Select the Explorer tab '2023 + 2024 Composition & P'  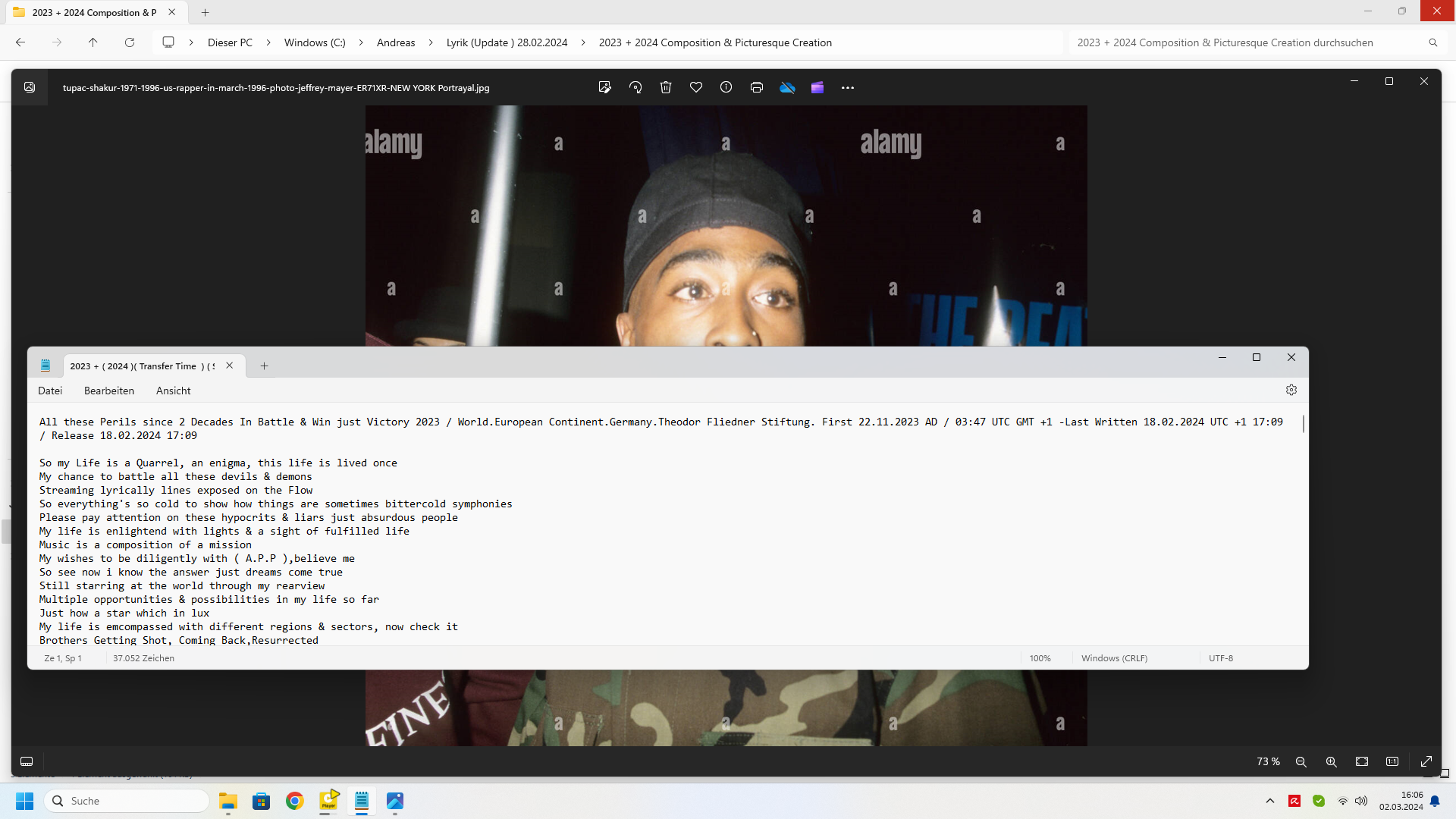coord(94,12)
